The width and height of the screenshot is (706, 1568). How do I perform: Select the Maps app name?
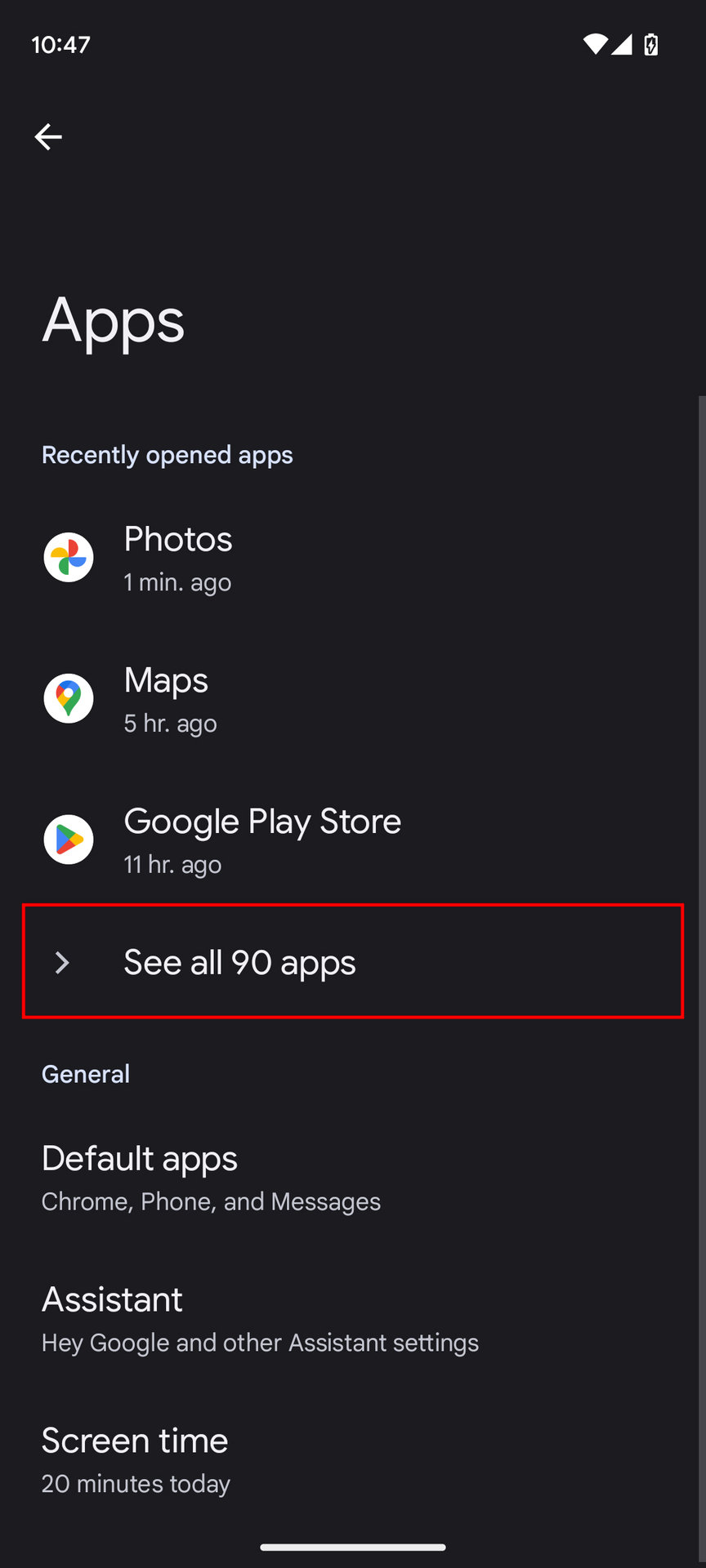click(x=166, y=681)
